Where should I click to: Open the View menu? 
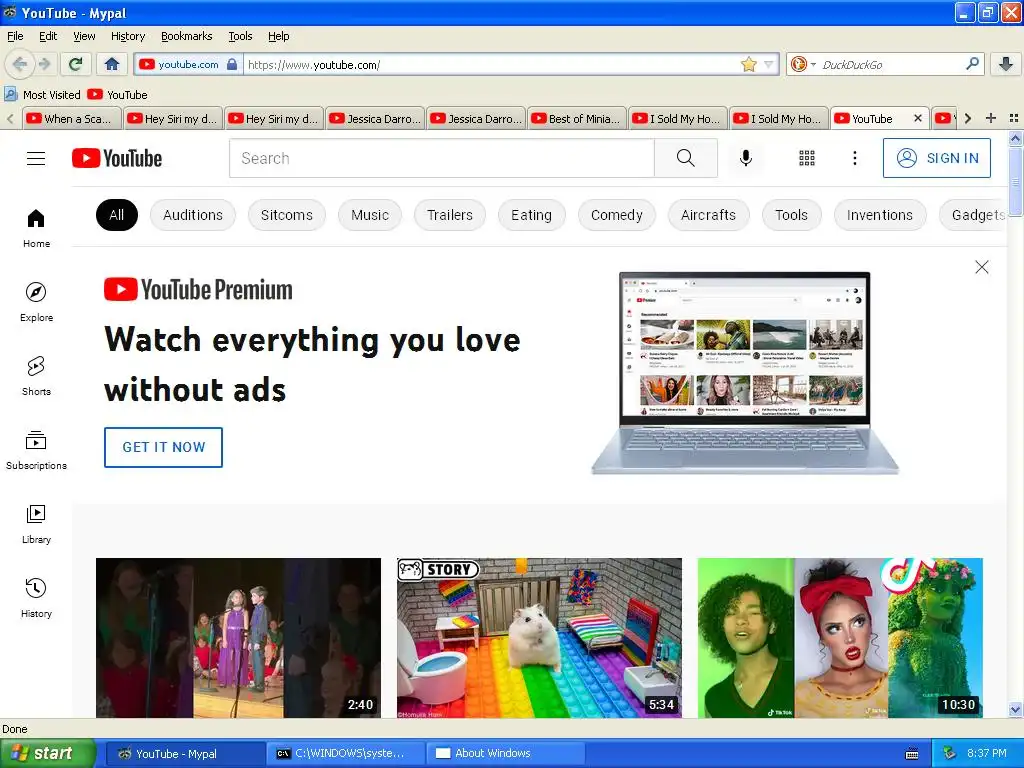click(x=84, y=36)
